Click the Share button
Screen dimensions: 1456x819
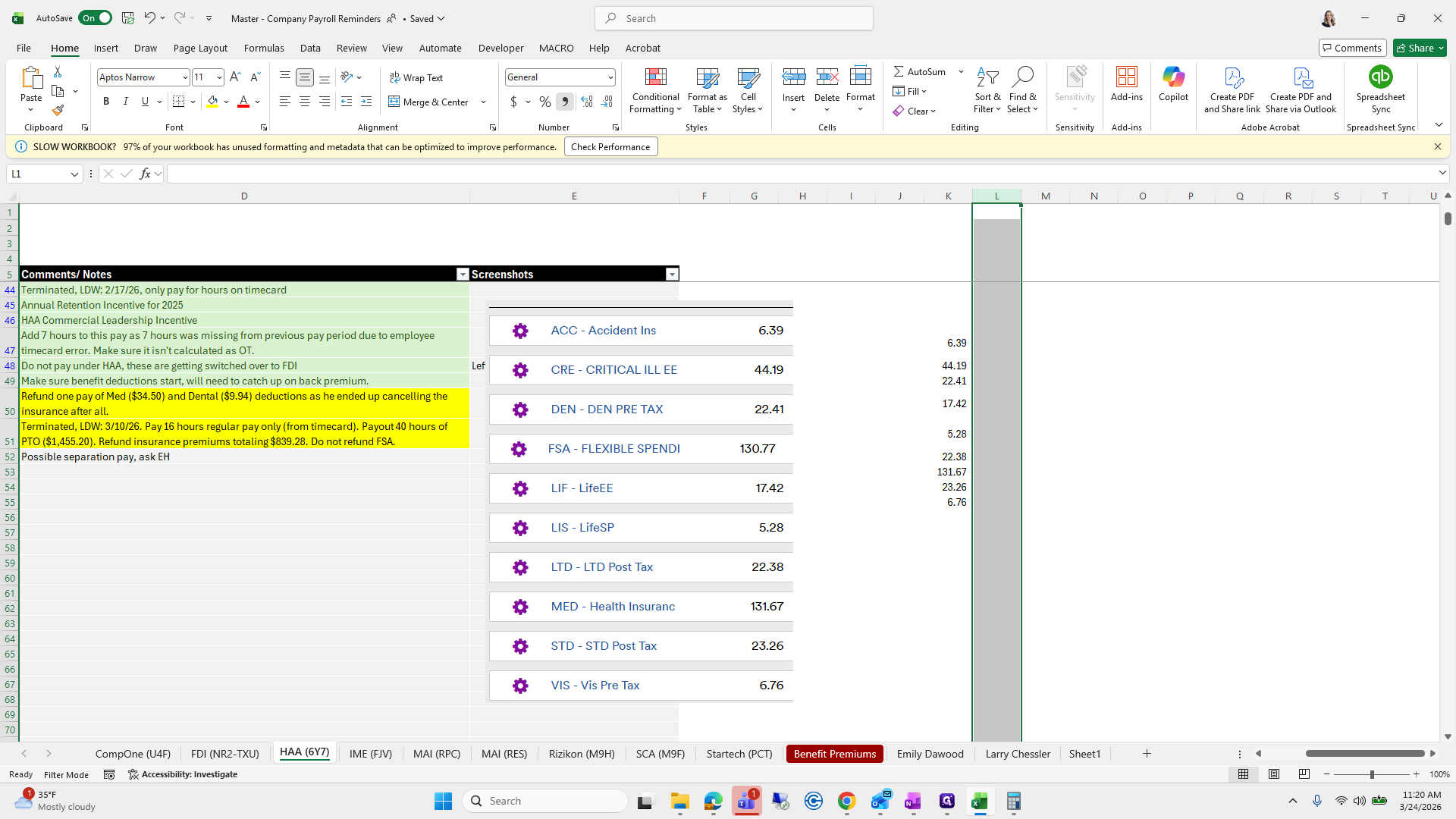pos(1415,48)
